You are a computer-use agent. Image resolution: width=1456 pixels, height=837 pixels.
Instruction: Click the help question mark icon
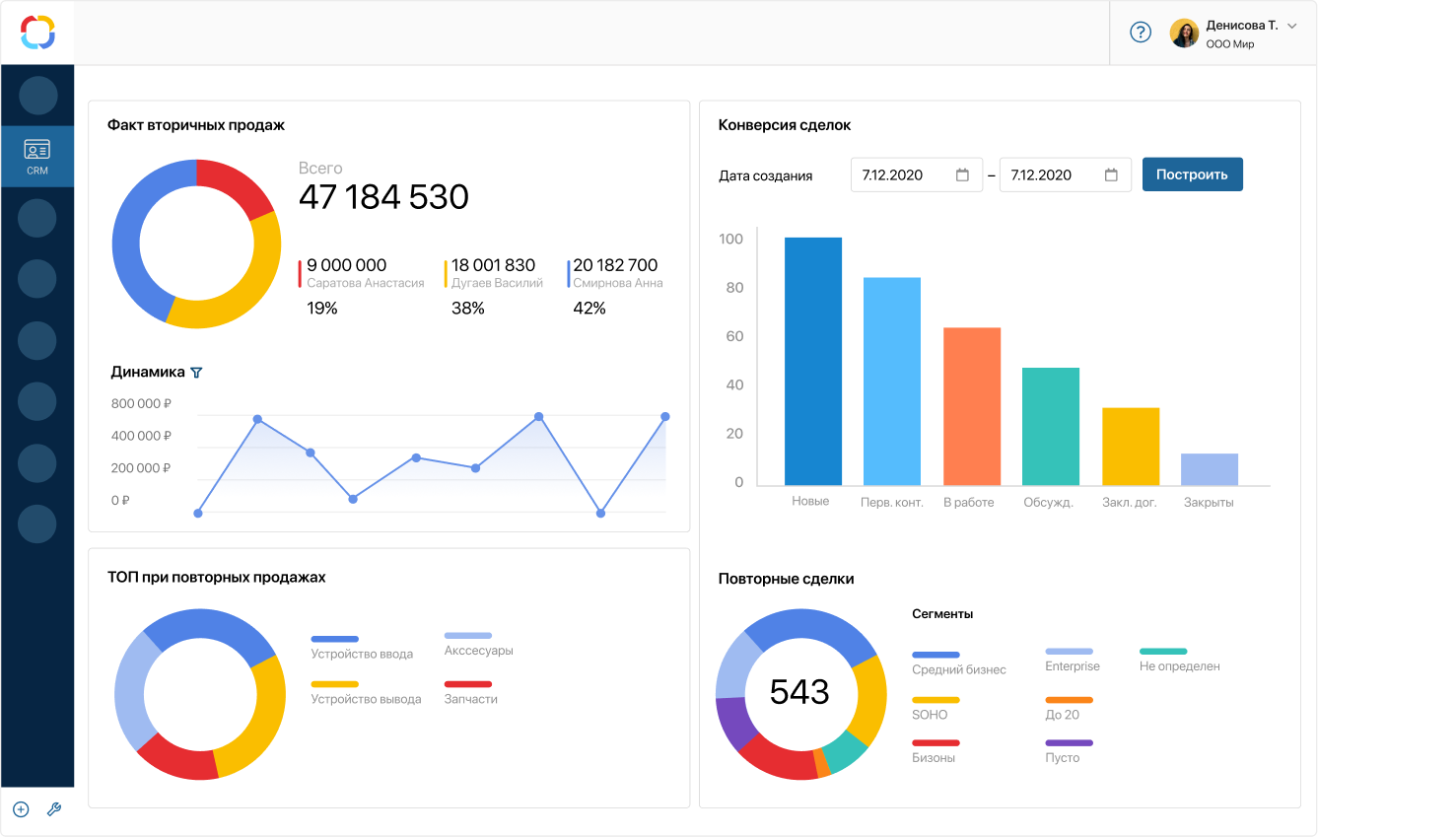pyautogui.click(x=1141, y=33)
